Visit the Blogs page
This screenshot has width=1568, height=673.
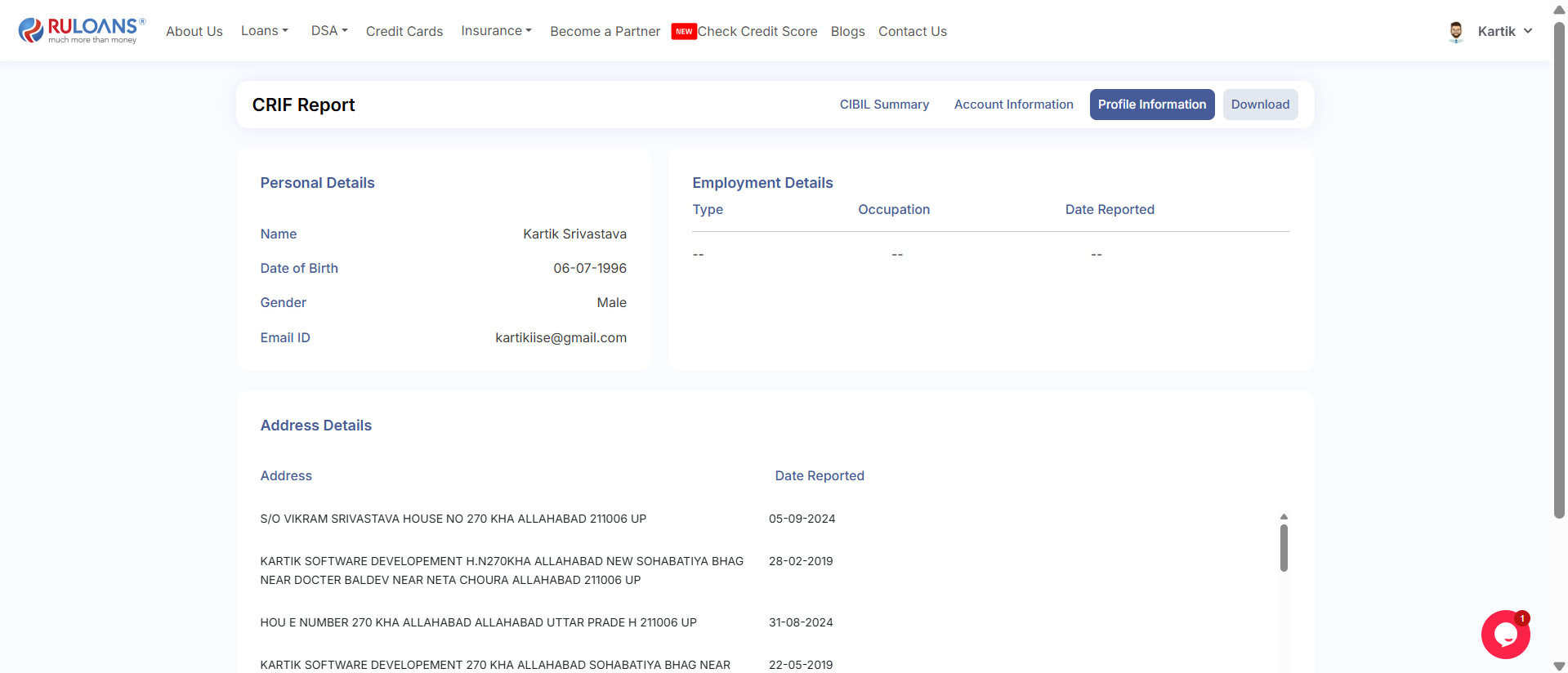847,32
